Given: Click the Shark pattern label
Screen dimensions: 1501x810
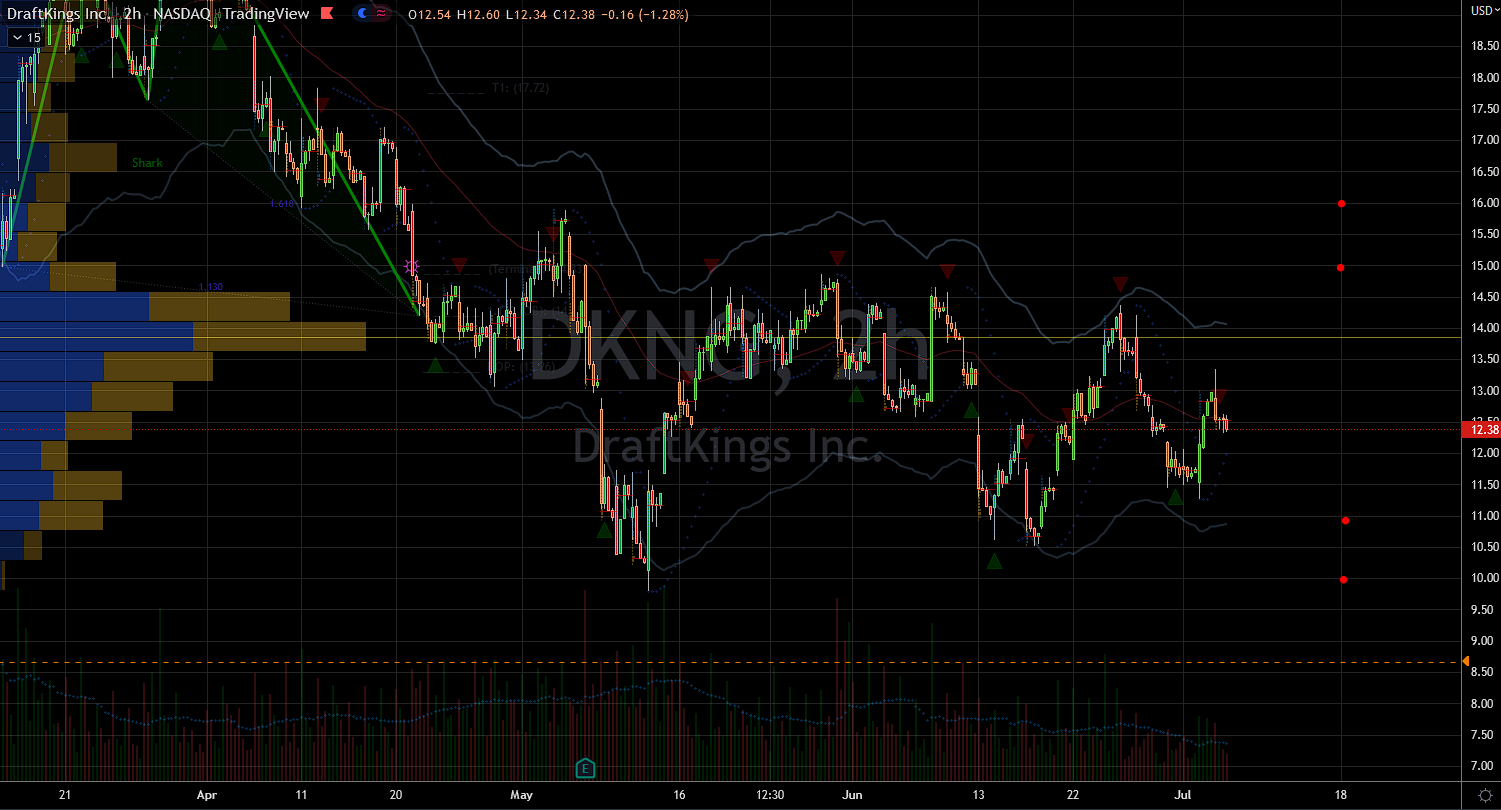Looking at the screenshot, I should 147,162.
